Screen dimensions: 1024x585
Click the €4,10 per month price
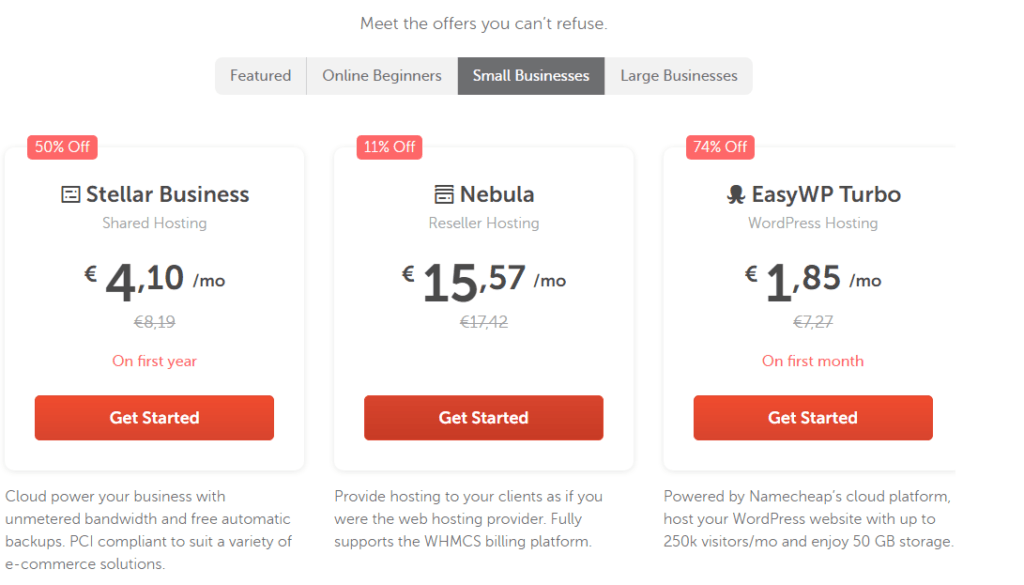[155, 281]
